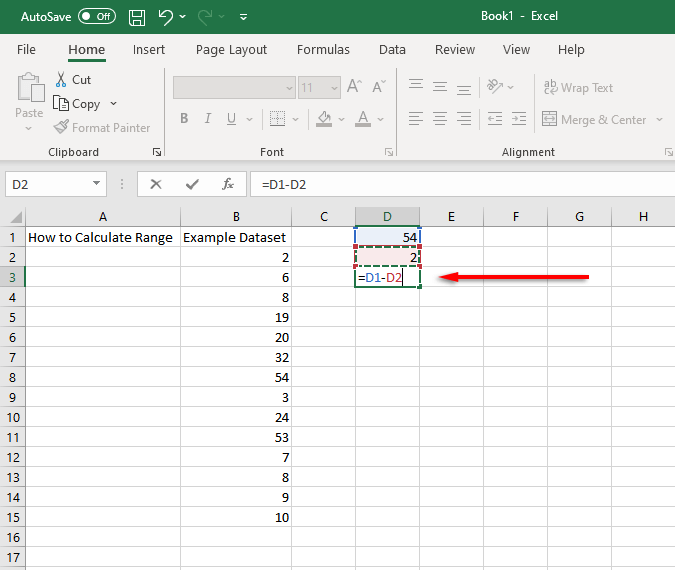Toggle Bold formatting
This screenshot has height=570, width=675.
click(184, 119)
